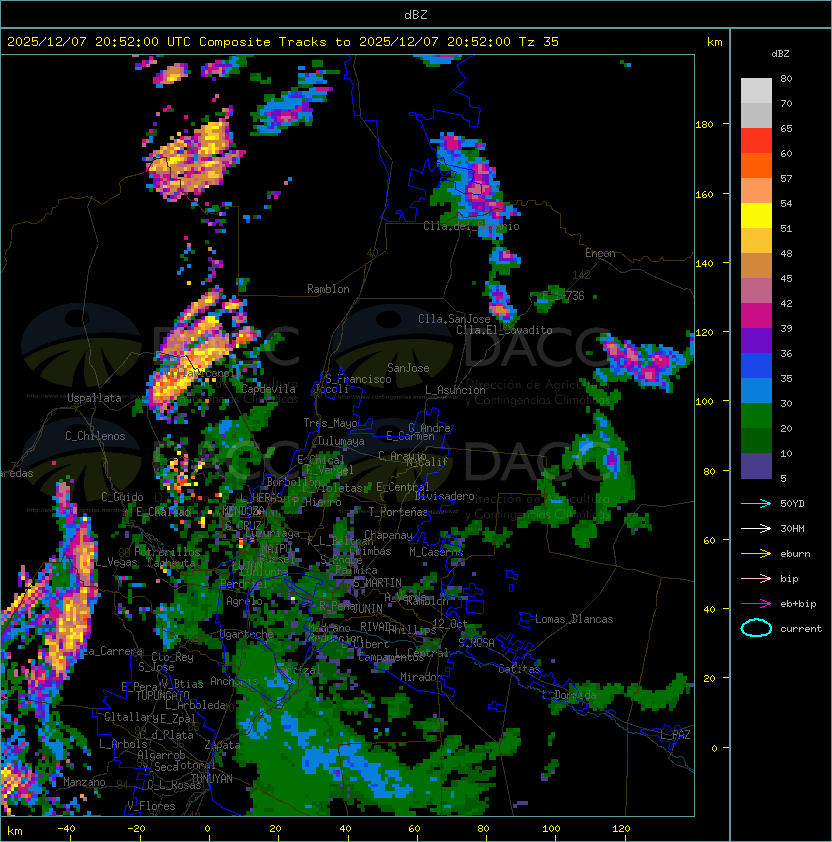Select the Zapata map label

pos(222,745)
